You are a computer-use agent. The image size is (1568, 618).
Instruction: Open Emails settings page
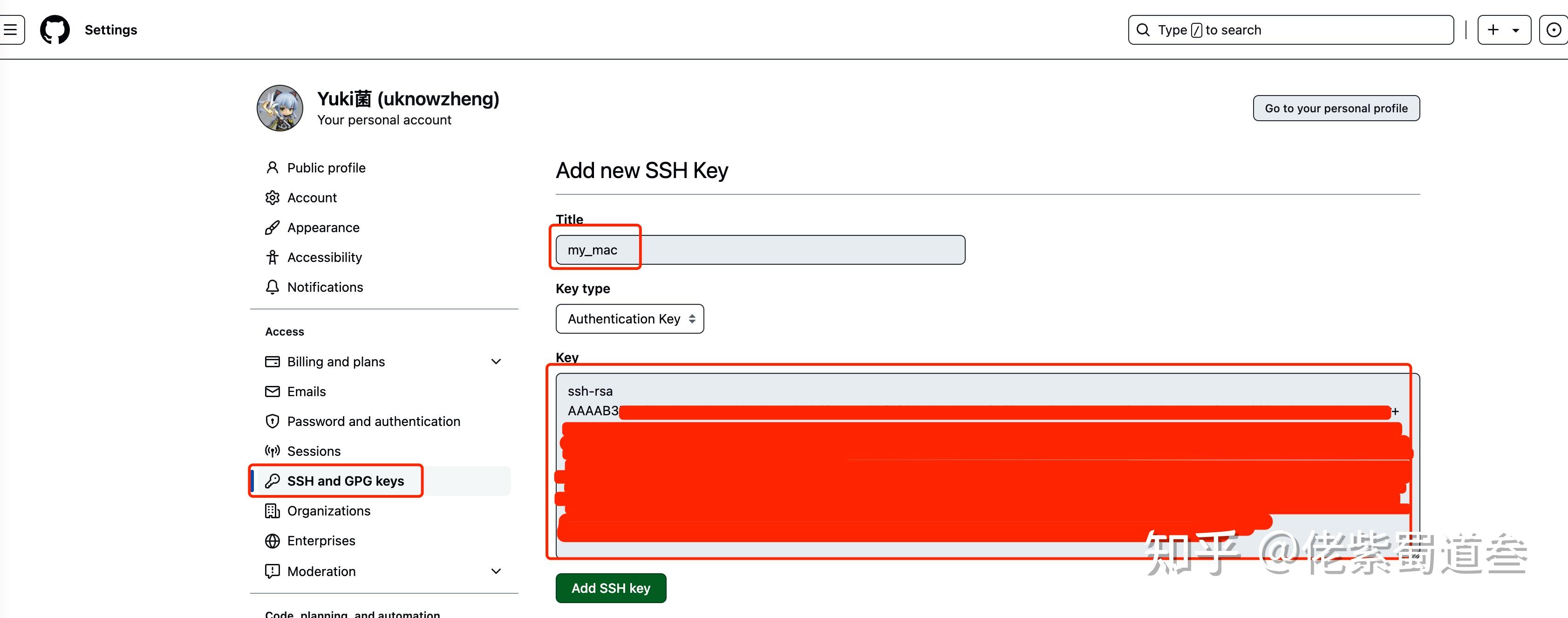(x=306, y=391)
